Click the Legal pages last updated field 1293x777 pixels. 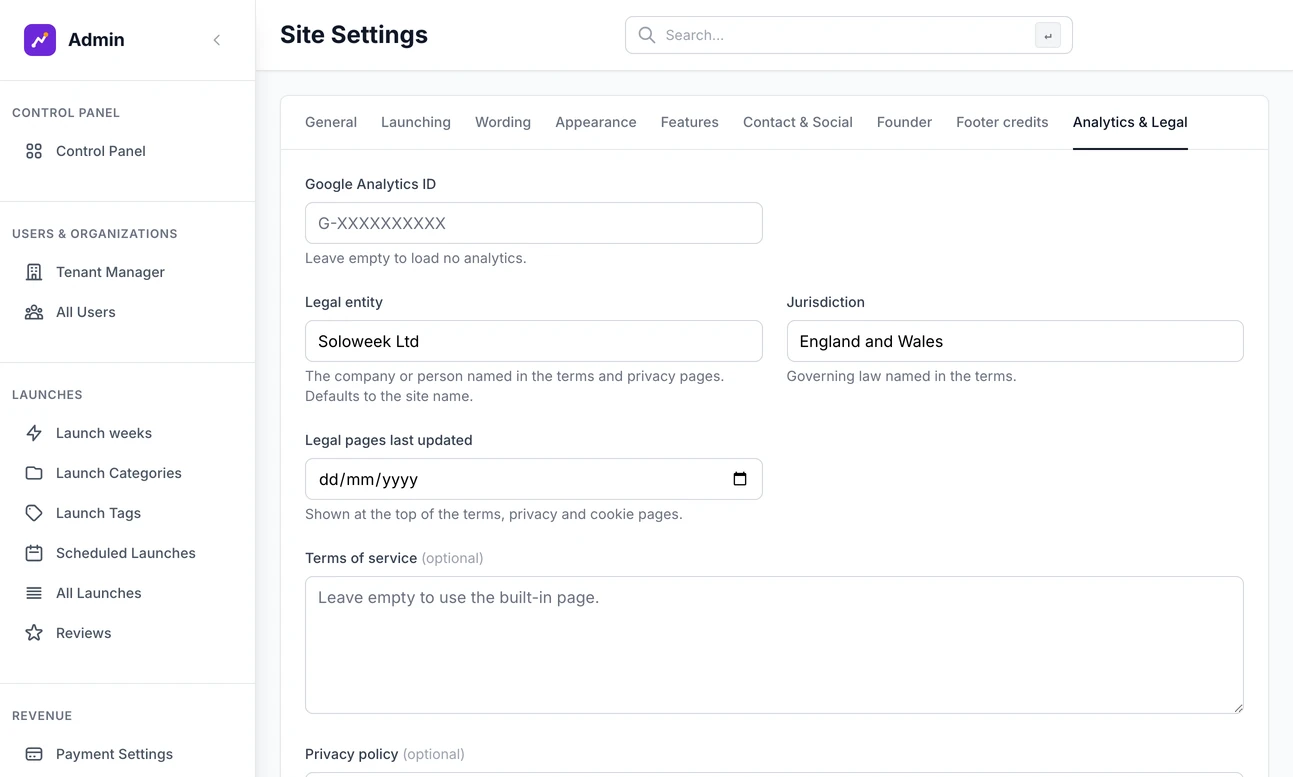pos(534,479)
